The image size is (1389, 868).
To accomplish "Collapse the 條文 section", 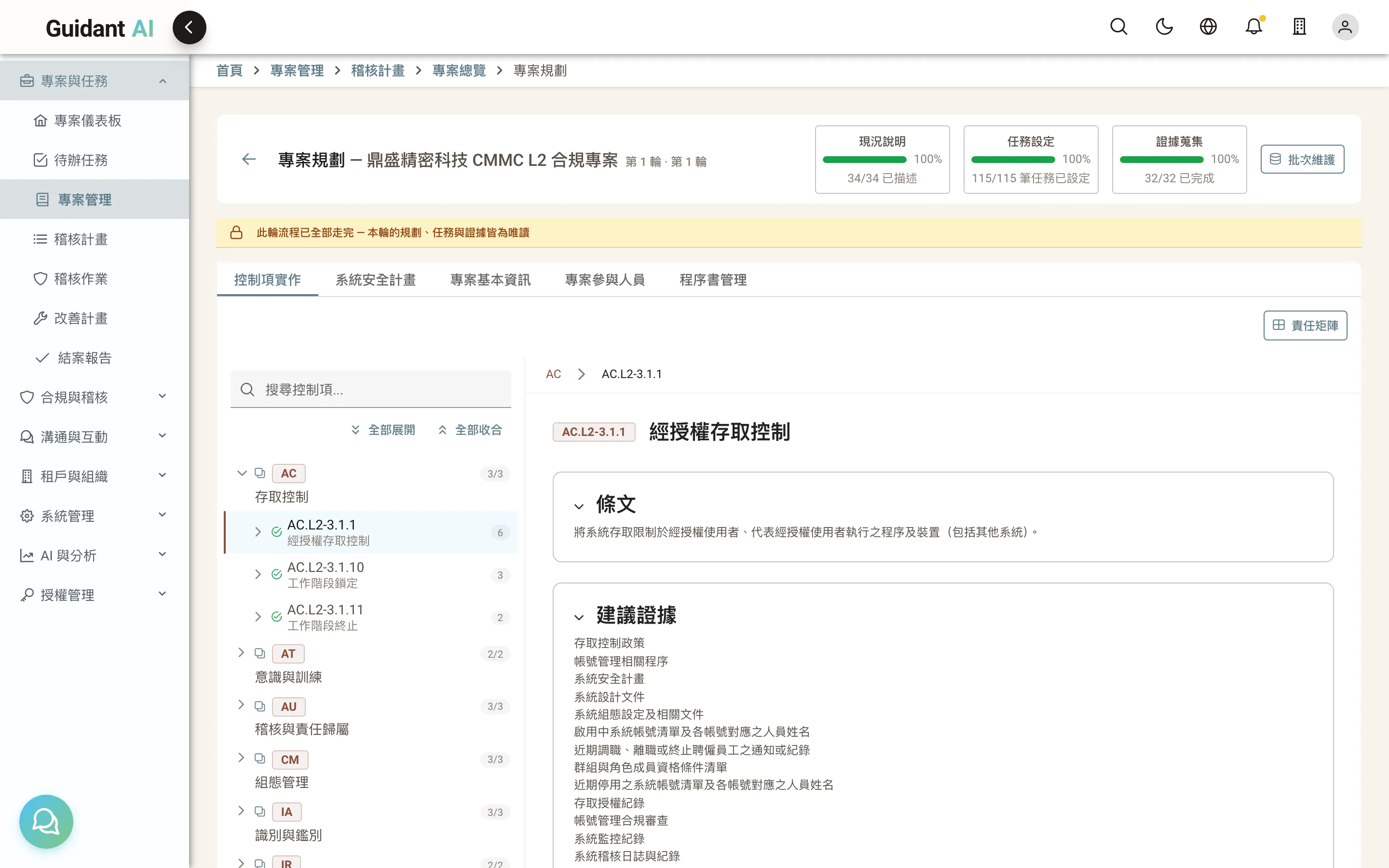I will click(x=579, y=506).
